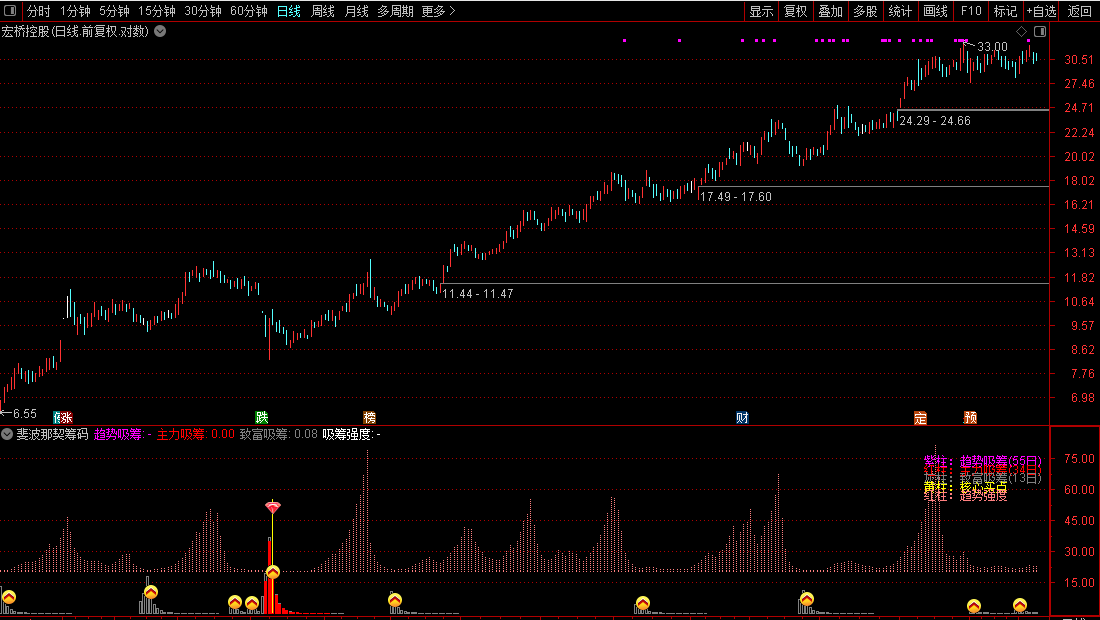Click the diamond icon above price axis
This screenshot has width=1100, height=620.
point(1021,32)
